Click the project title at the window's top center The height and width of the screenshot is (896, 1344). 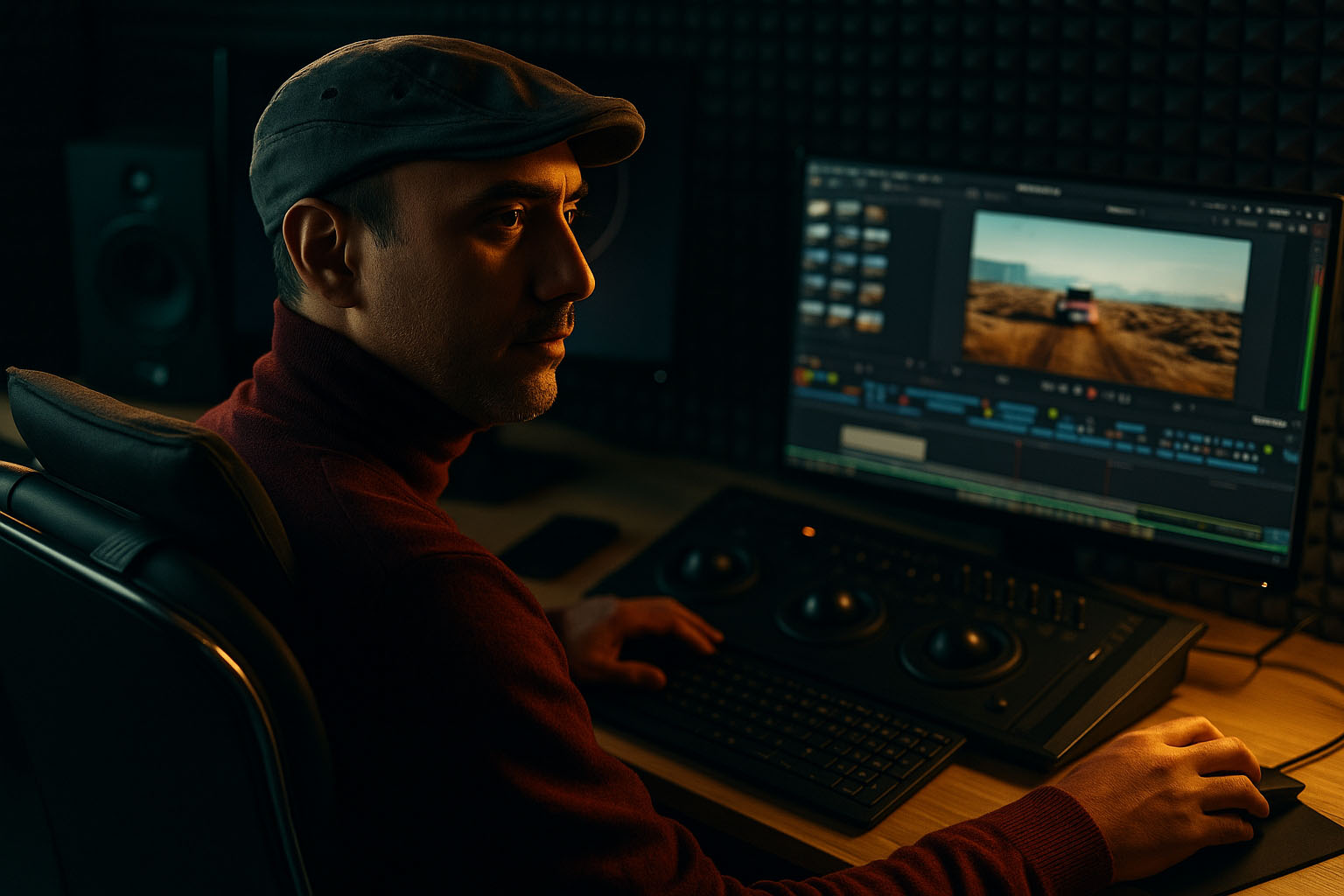pyautogui.click(x=1038, y=189)
